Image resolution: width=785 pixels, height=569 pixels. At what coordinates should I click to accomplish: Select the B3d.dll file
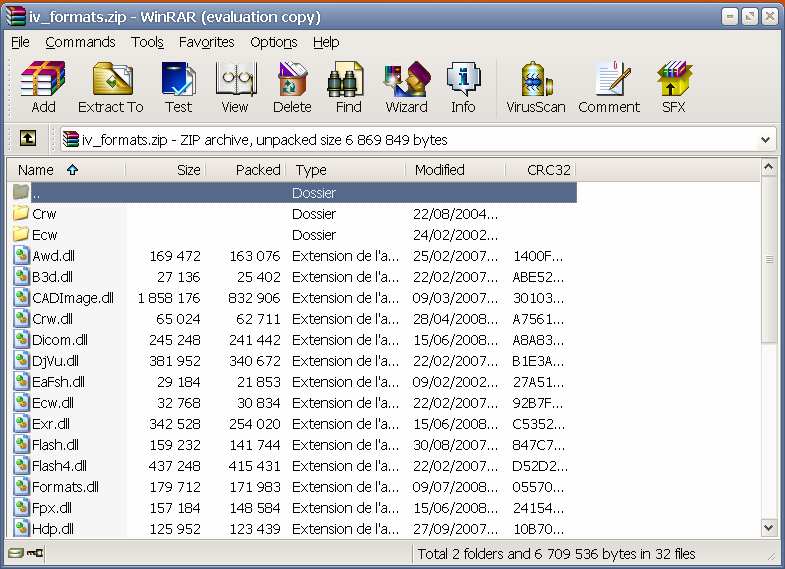52,277
